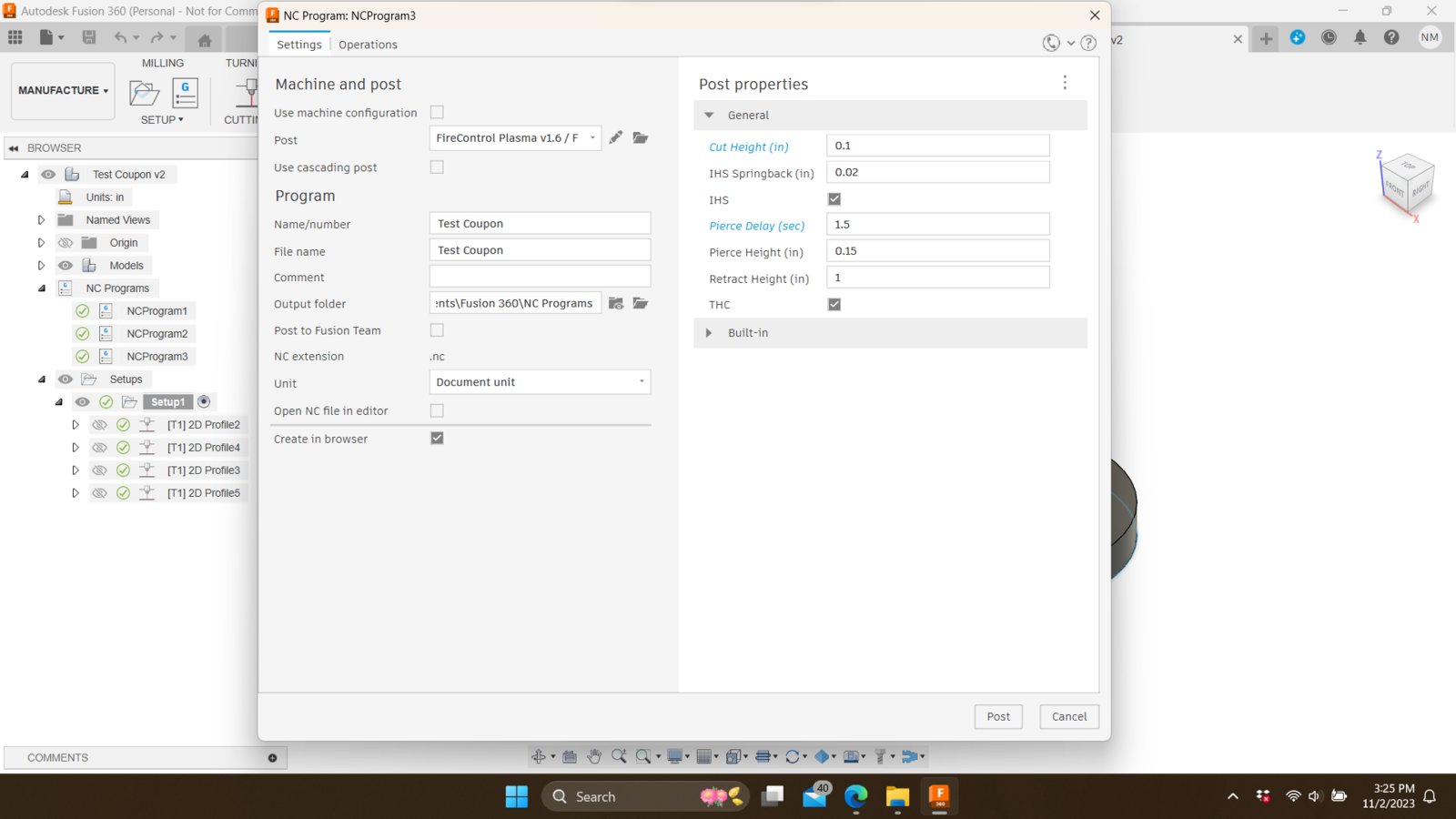Image resolution: width=1456 pixels, height=819 pixels.
Task: Click the NM user profile avatar
Action: pyautogui.click(x=1430, y=37)
